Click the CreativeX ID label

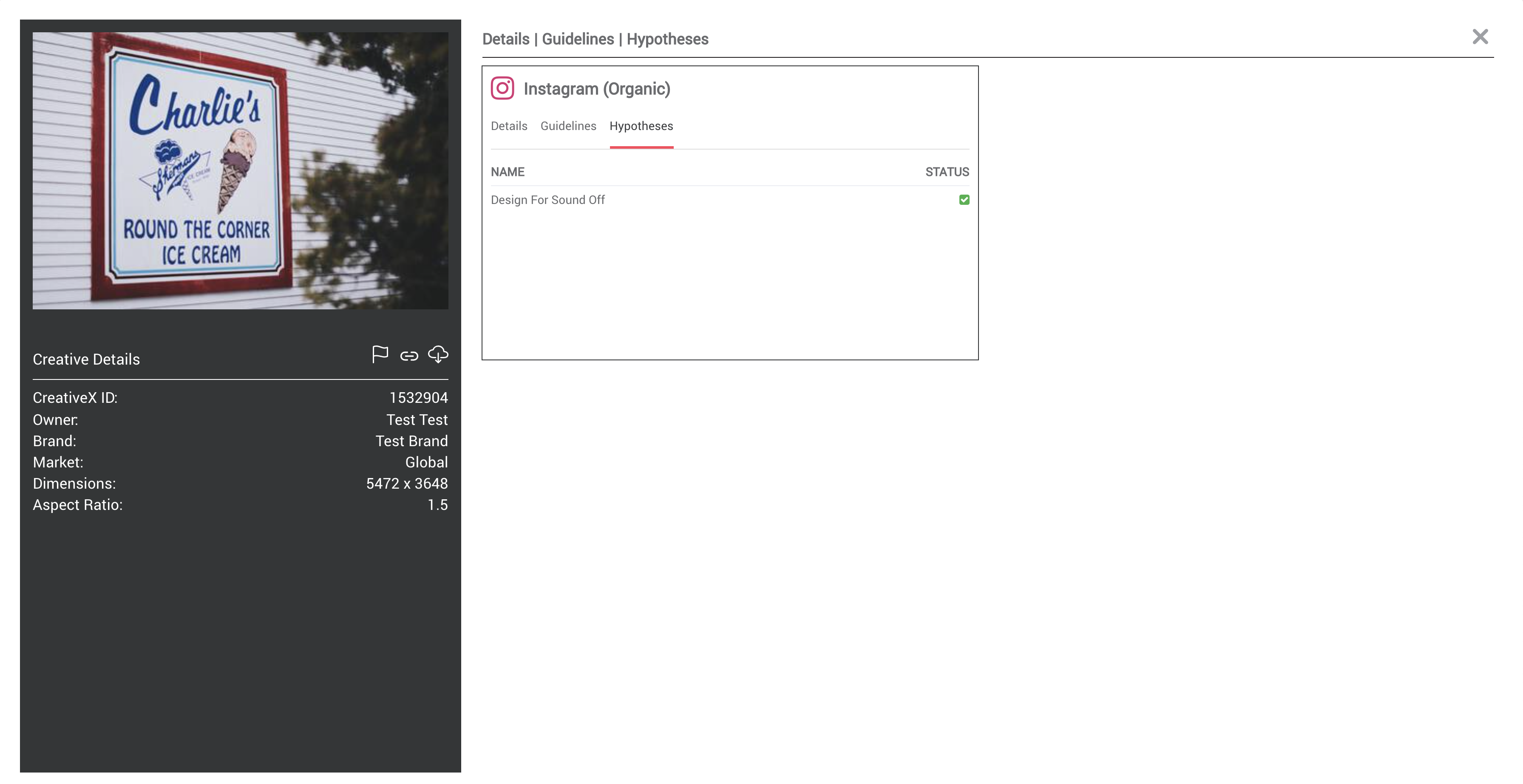point(75,398)
